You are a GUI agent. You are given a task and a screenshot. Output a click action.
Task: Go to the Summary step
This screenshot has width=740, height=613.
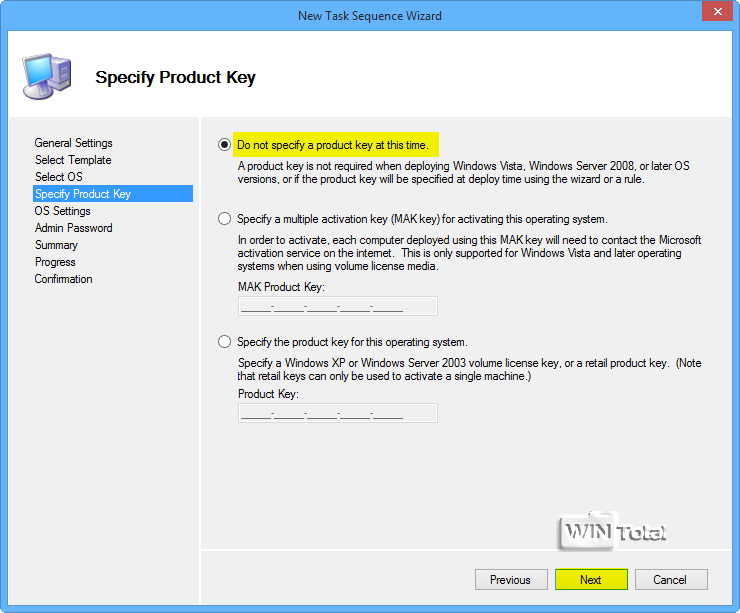56,245
